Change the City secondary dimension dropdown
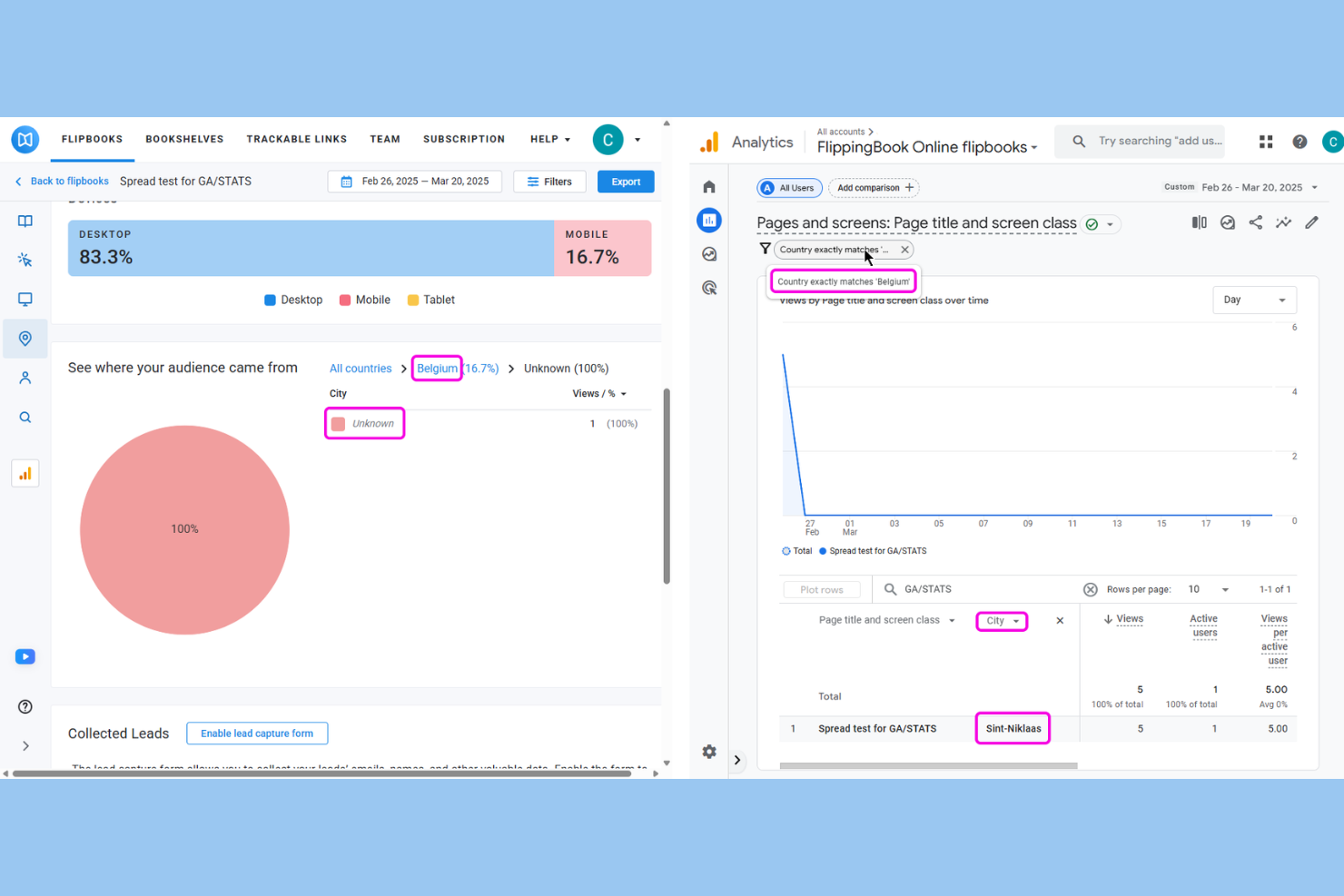 [x=1003, y=621]
